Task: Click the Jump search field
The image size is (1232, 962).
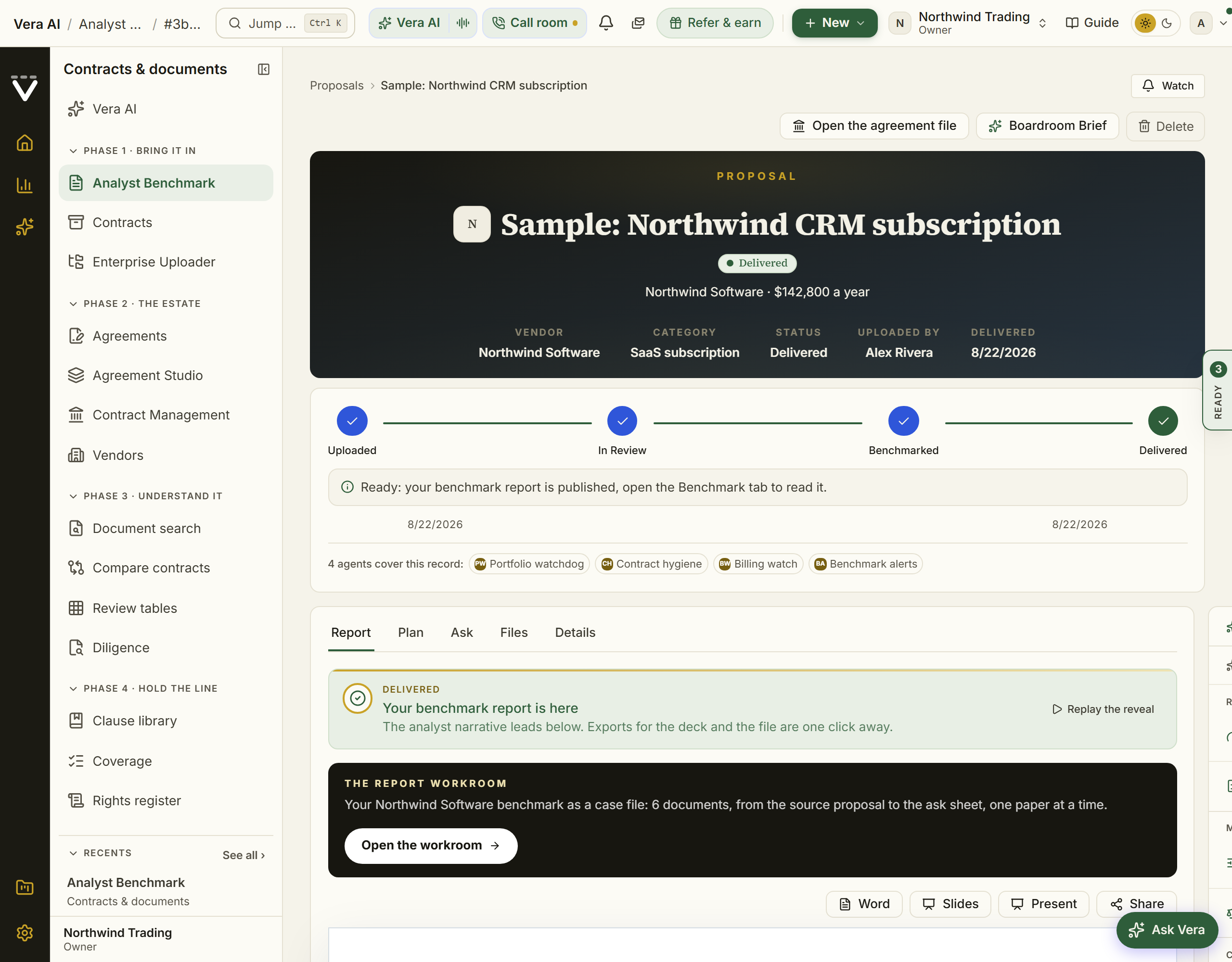Action: (x=285, y=23)
